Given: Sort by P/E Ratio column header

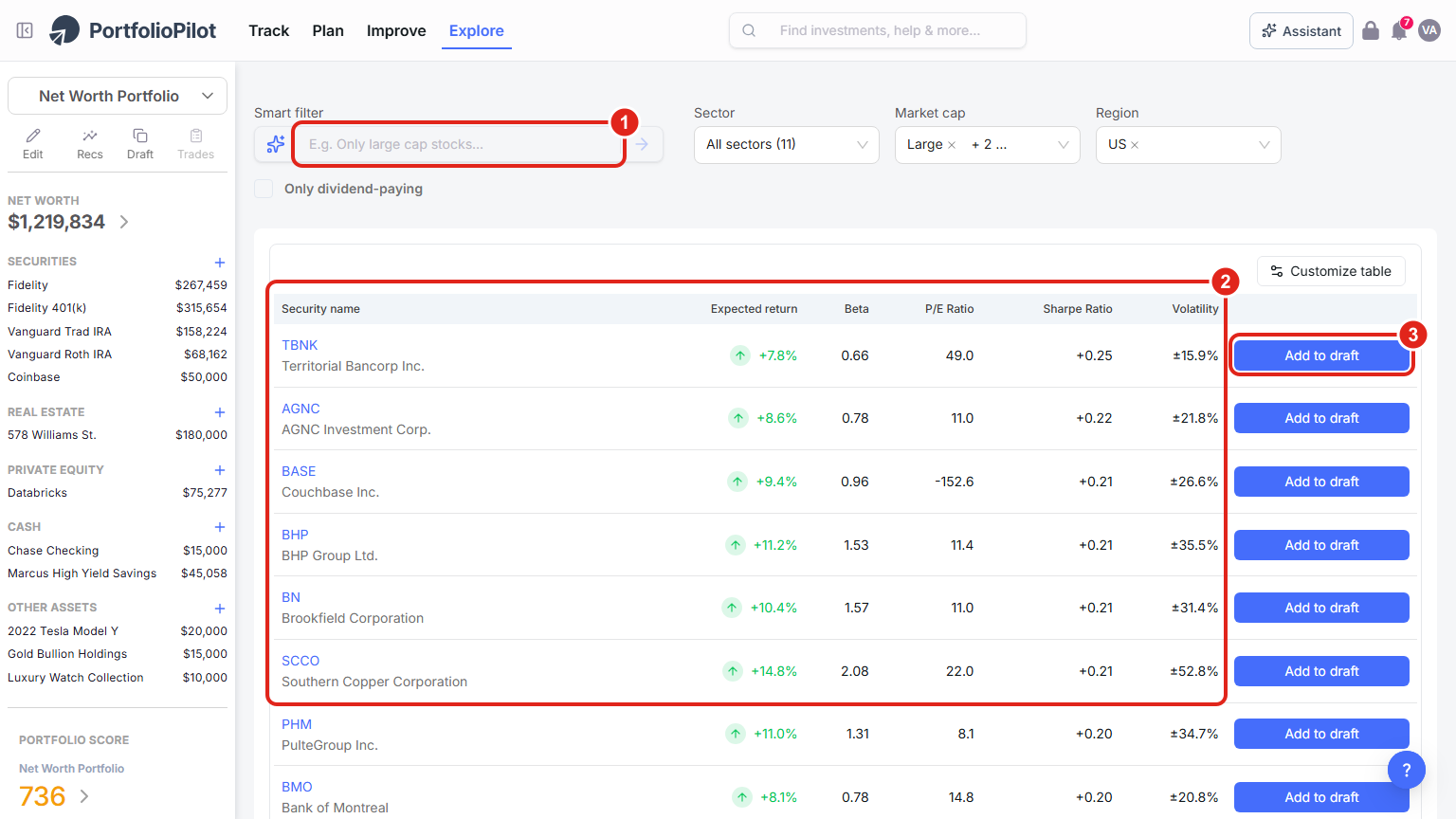Looking at the screenshot, I should pyautogui.click(x=949, y=309).
